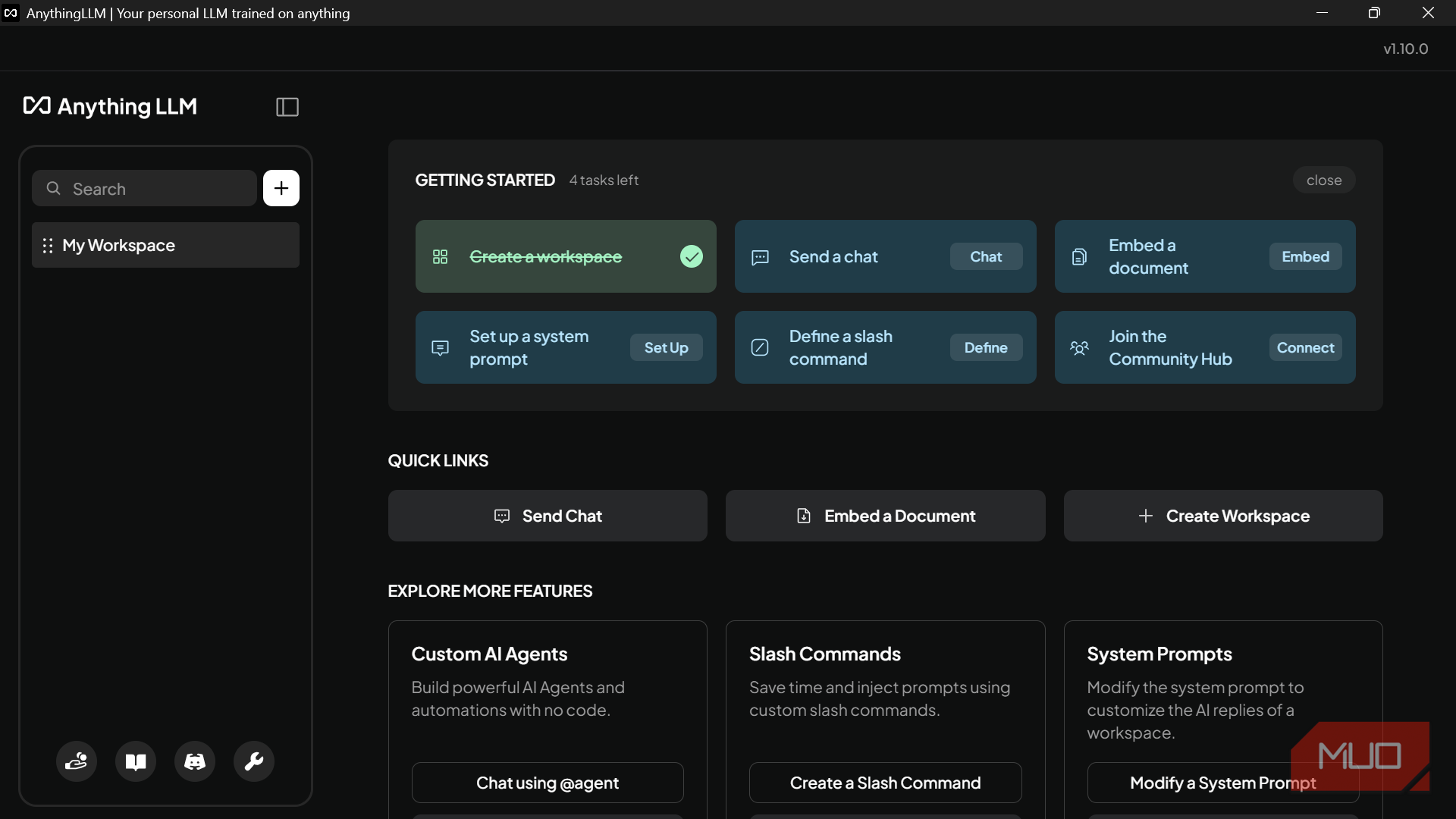Click the slash icon on Define a slash command card
Viewport: 1456px width, 819px height.
pos(760,347)
